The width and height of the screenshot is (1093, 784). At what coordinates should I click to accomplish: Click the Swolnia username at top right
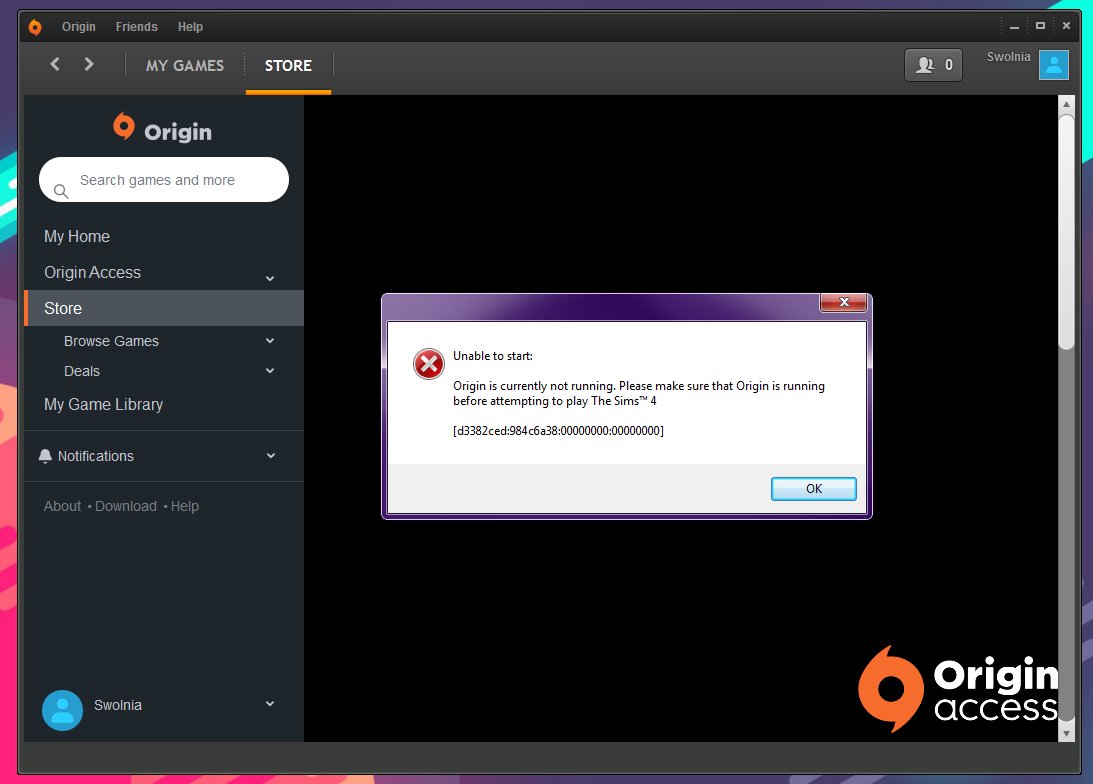[x=1008, y=57]
